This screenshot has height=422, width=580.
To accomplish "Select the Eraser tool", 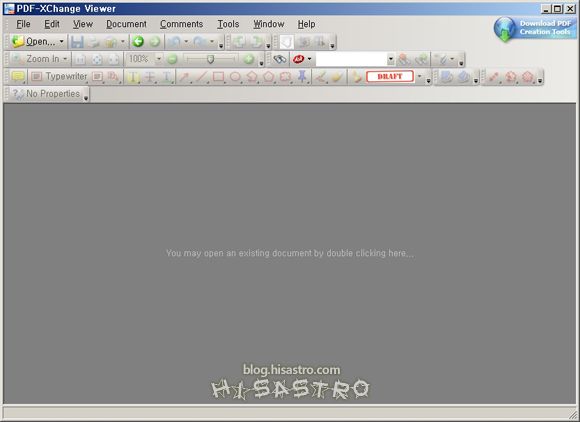I will point(337,77).
